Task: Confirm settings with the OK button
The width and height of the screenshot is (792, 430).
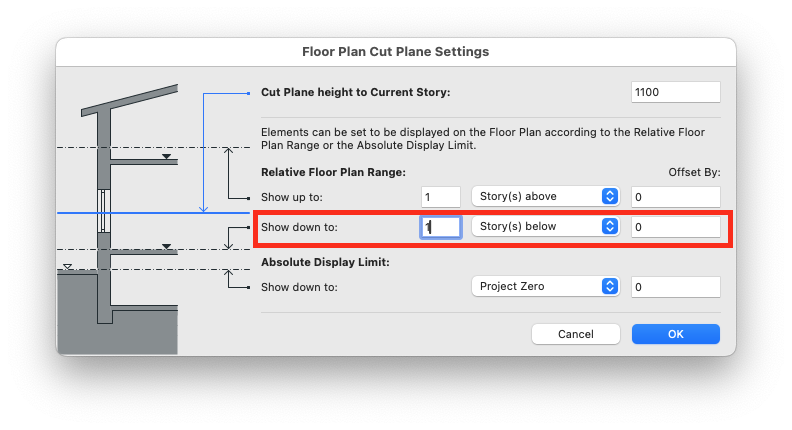Action: tap(676, 334)
